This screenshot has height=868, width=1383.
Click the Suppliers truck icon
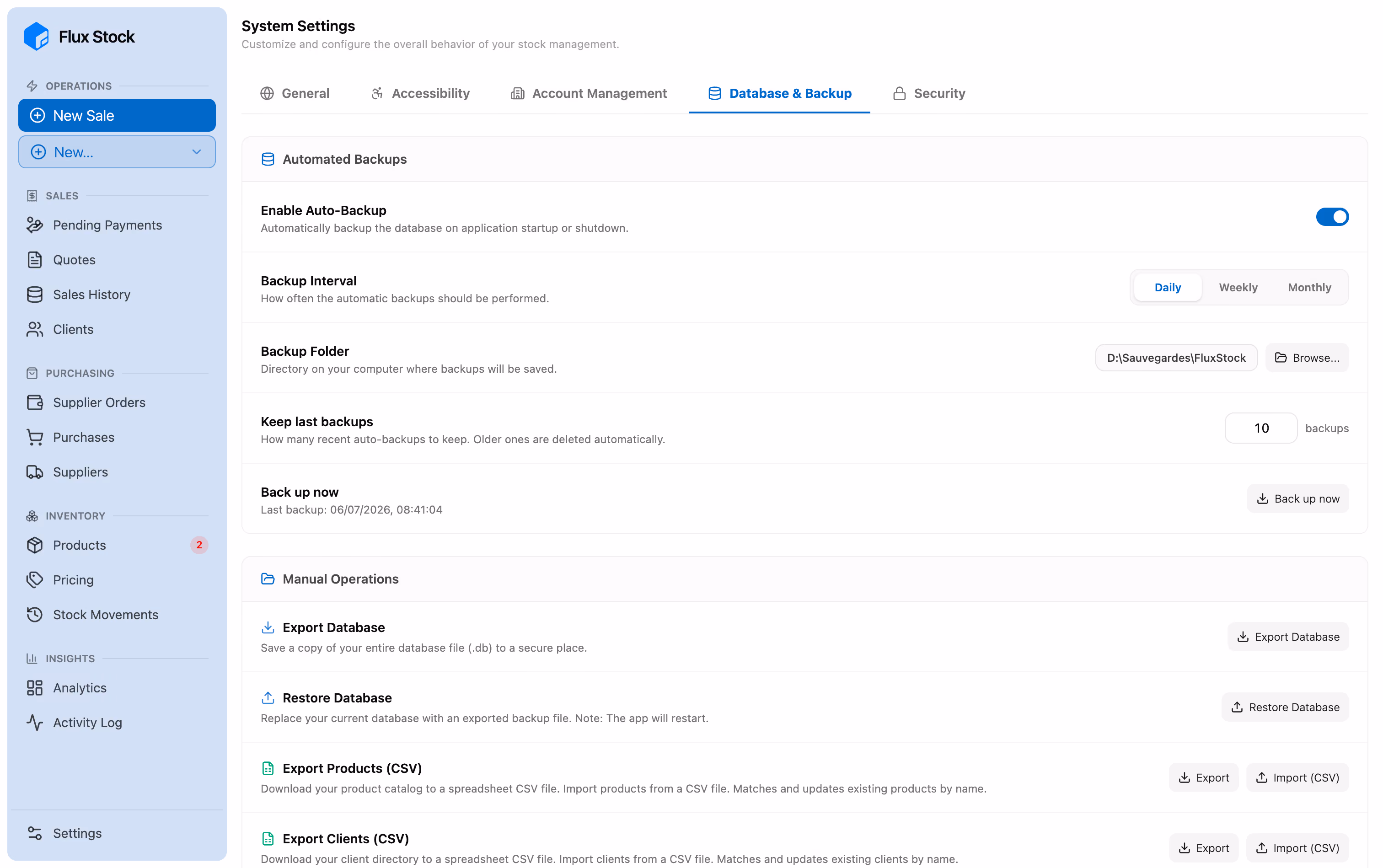(34, 472)
